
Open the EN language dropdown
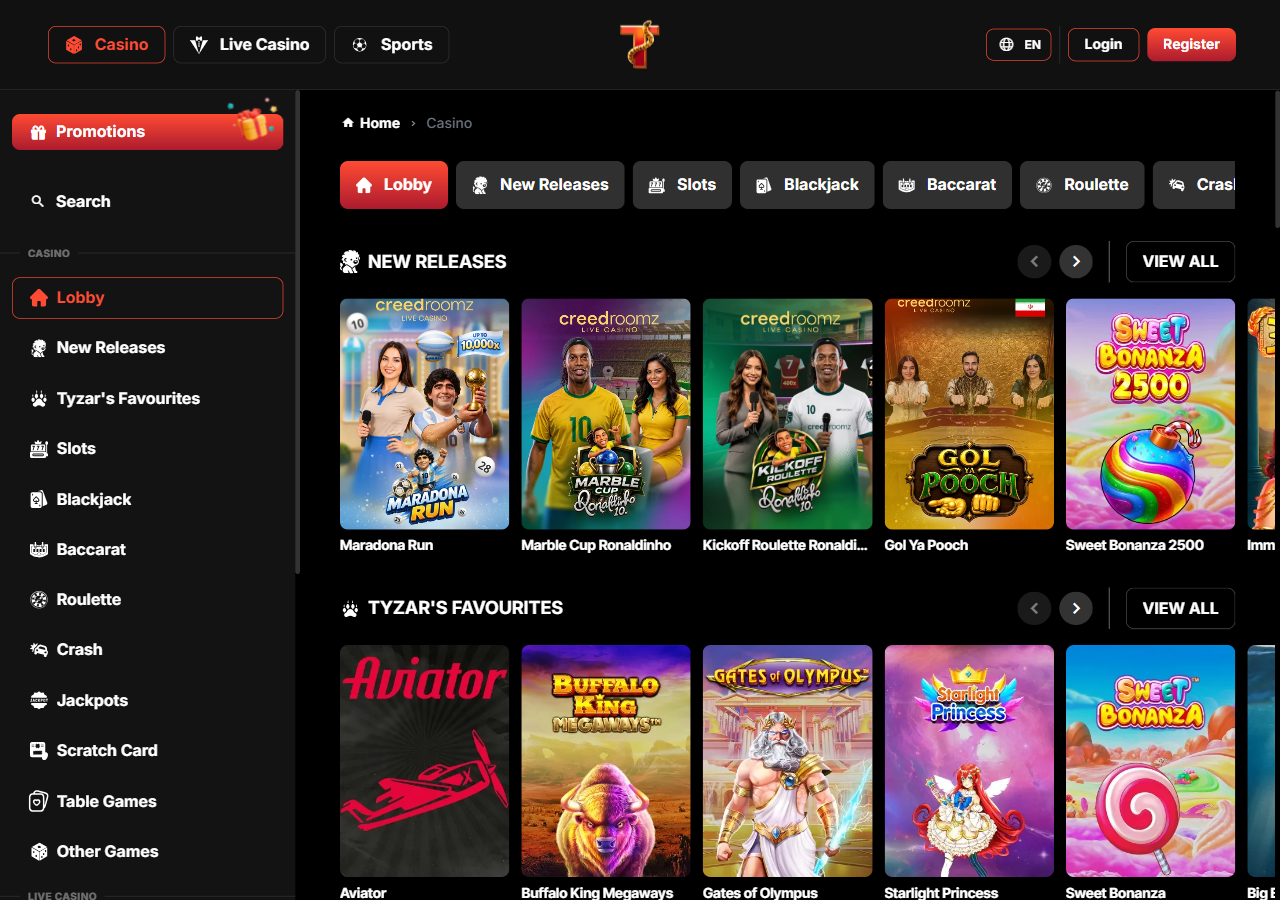coord(1019,45)
